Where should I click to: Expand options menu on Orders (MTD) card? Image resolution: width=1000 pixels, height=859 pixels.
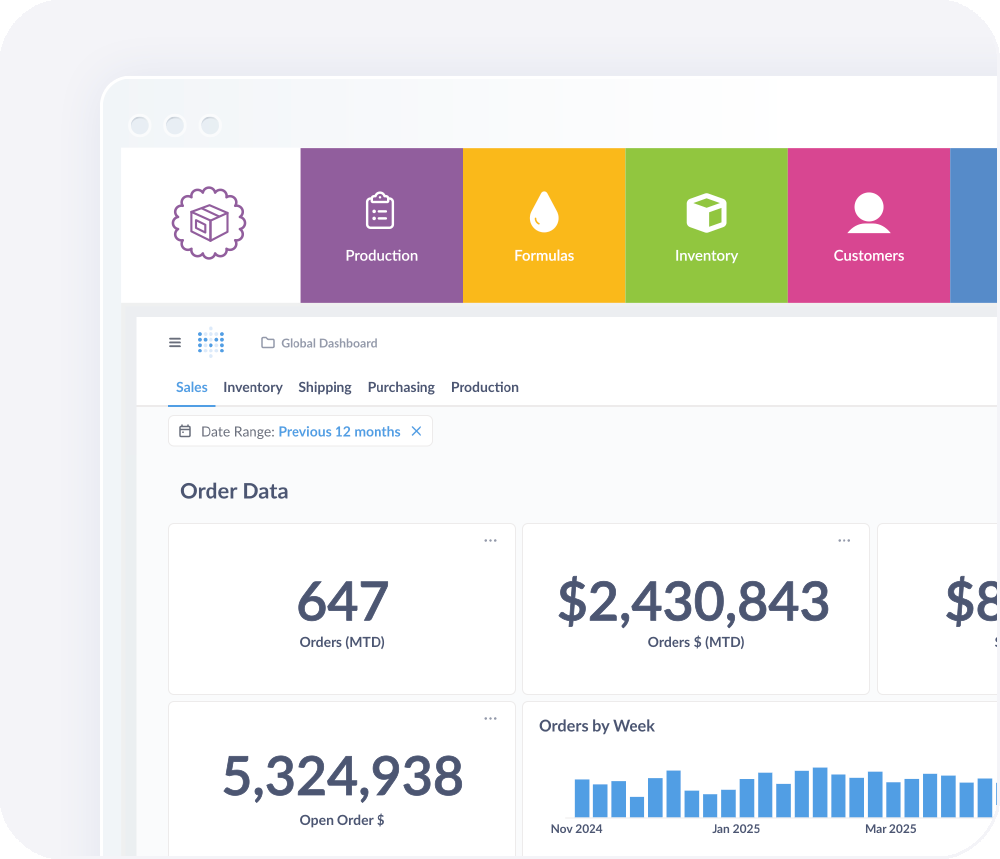click(490, 541)
